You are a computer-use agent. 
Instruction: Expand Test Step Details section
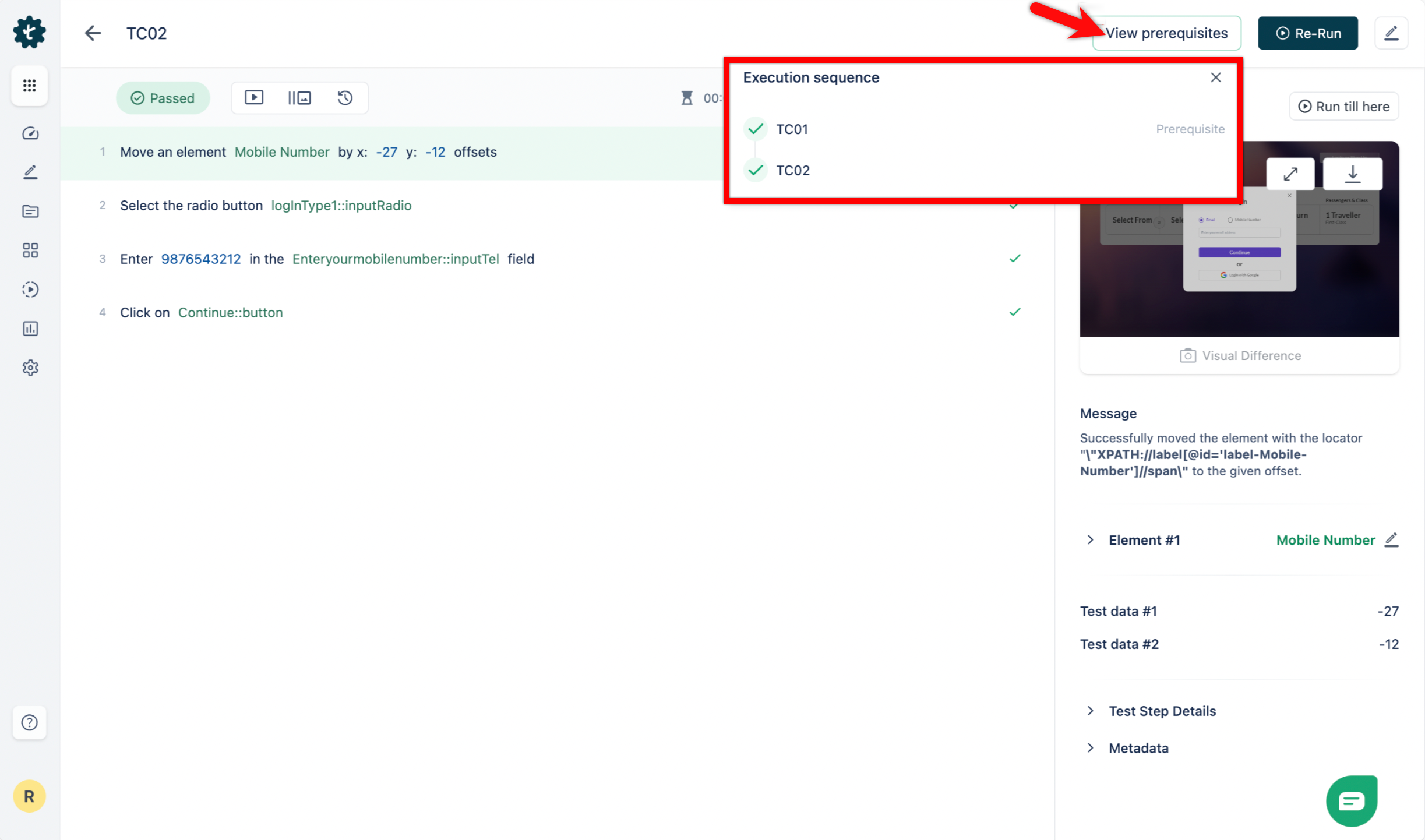coord(1091,711)
